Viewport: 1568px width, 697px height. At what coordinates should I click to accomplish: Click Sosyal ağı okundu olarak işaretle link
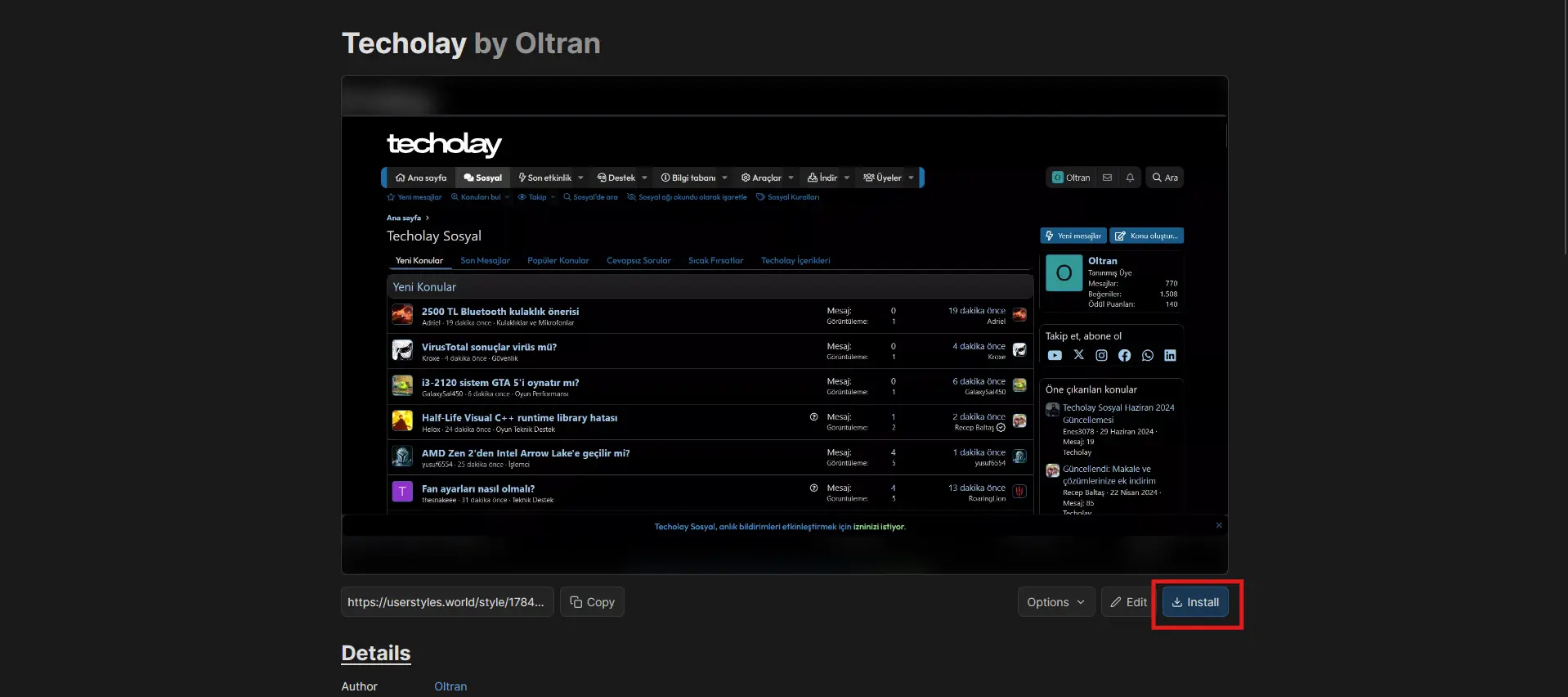click(687, 197)
